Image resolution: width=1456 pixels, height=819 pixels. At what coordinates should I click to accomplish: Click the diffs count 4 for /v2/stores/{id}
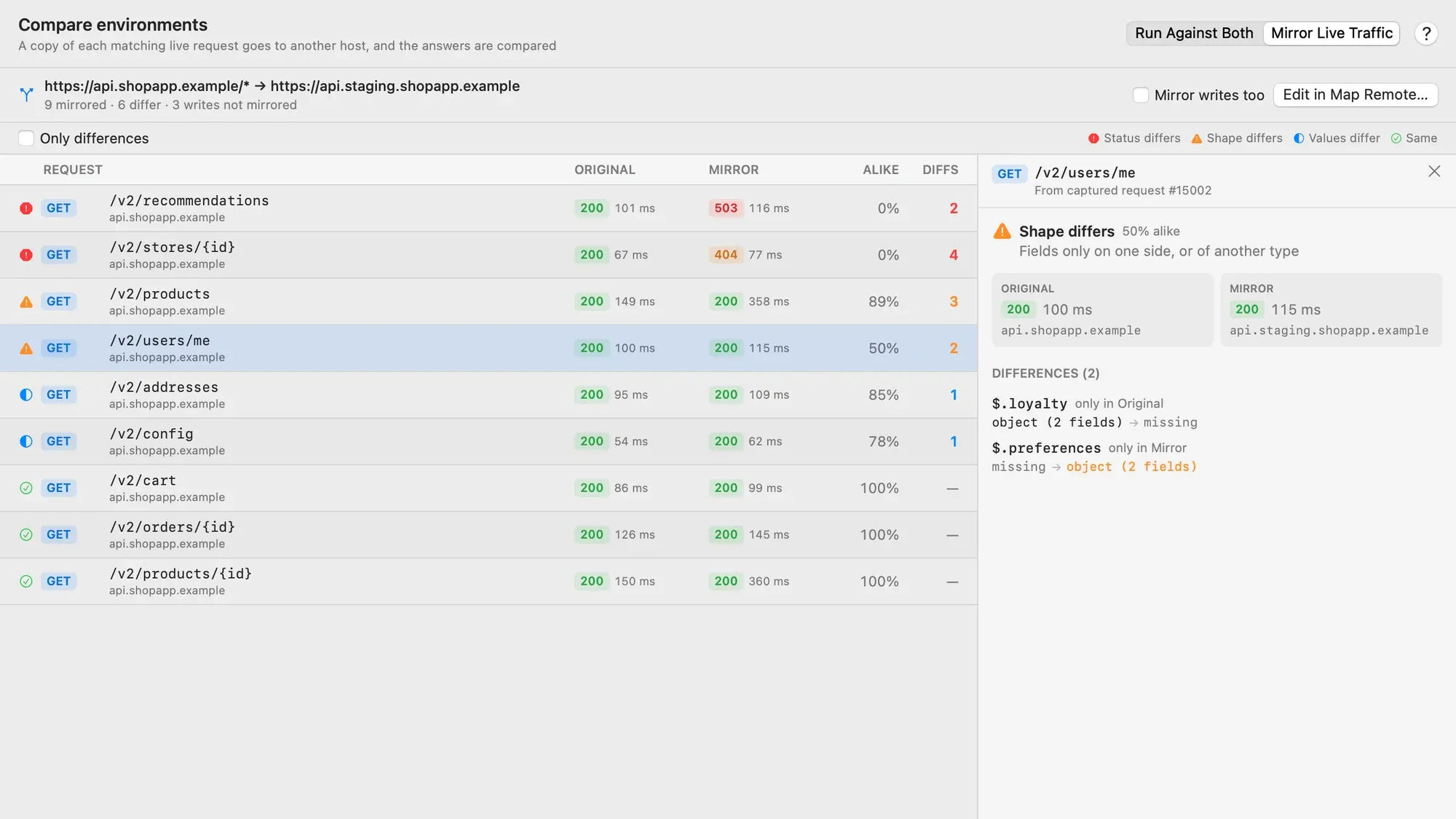(954, 255)
